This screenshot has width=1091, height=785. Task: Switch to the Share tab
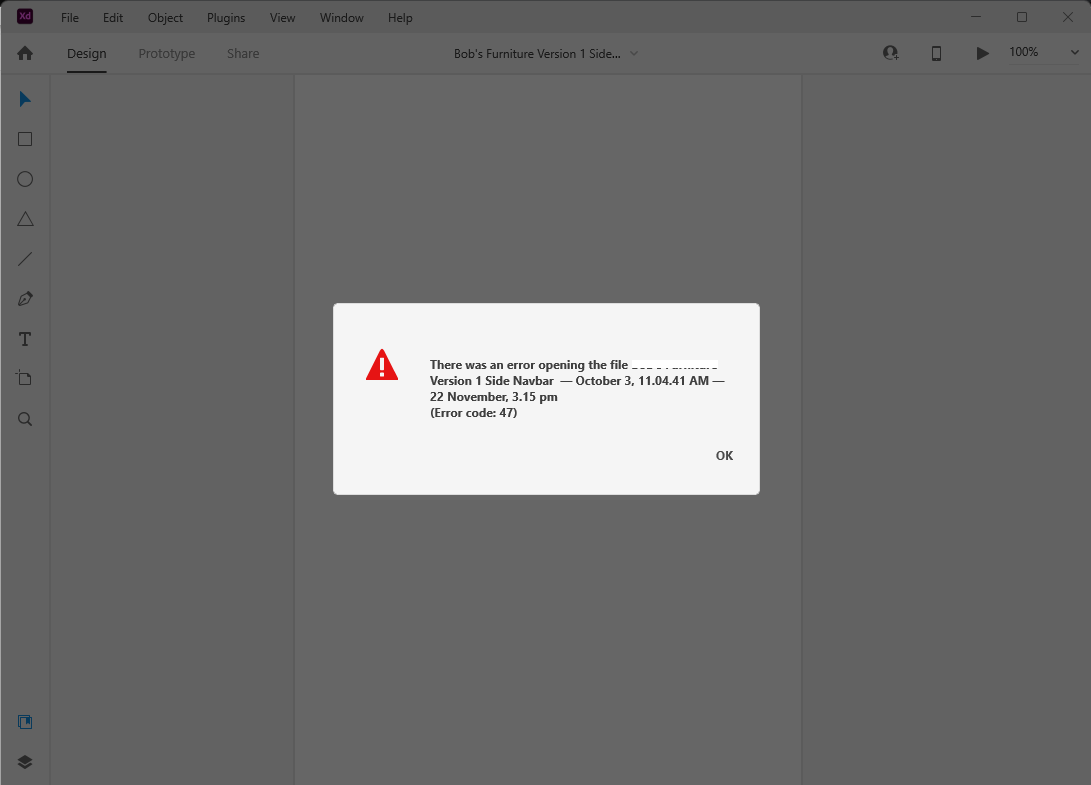[x=243, y=54]
